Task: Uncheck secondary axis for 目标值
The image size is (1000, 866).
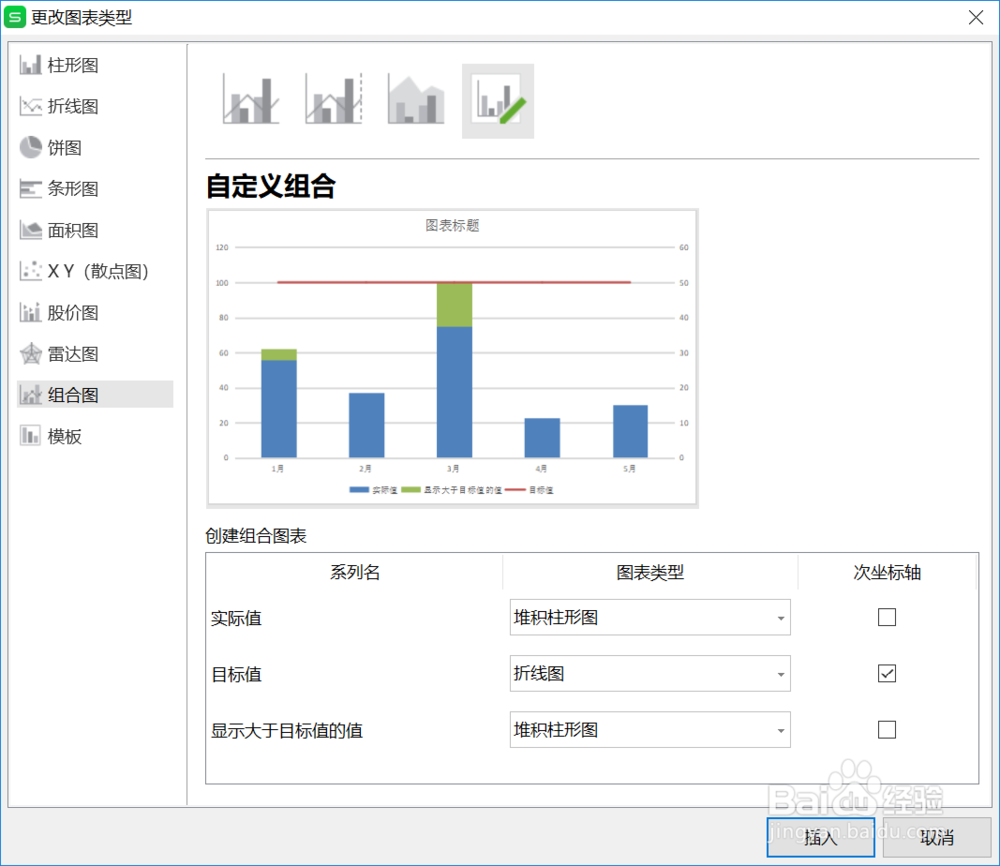Action: (x=886, y=673)
